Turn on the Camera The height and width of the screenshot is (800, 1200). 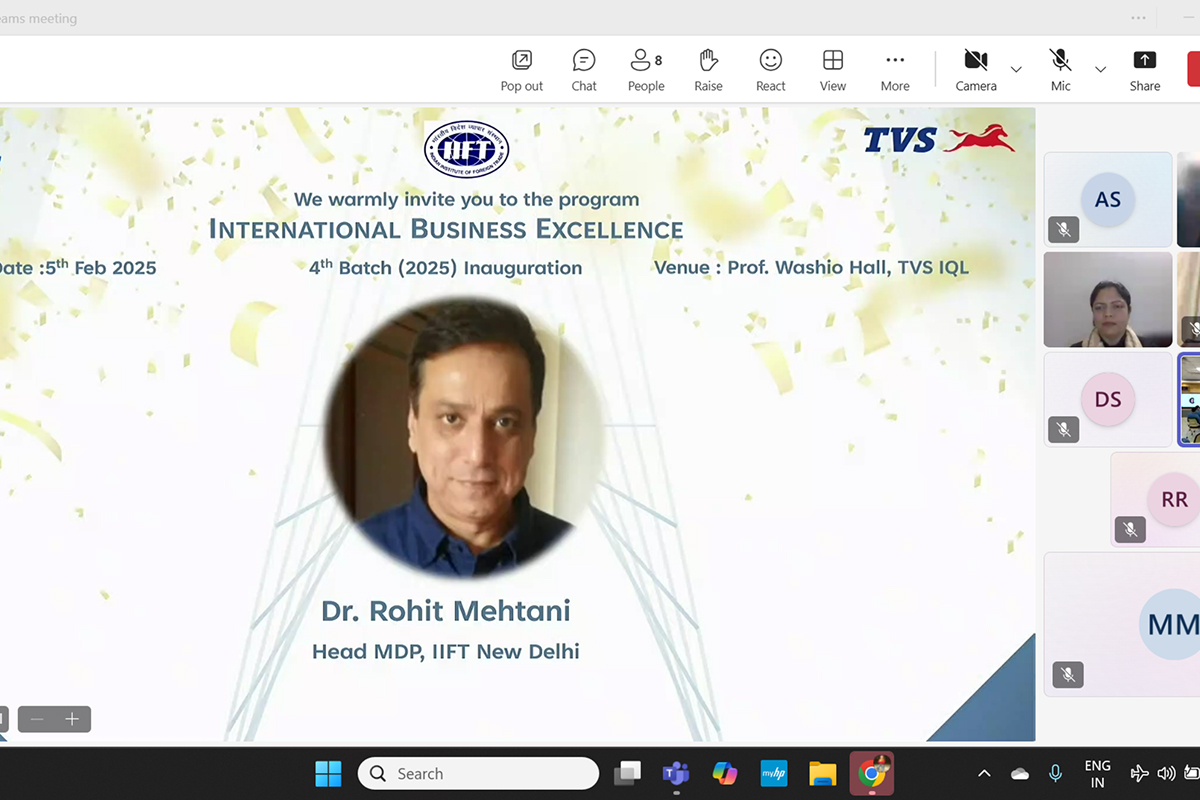976,70
